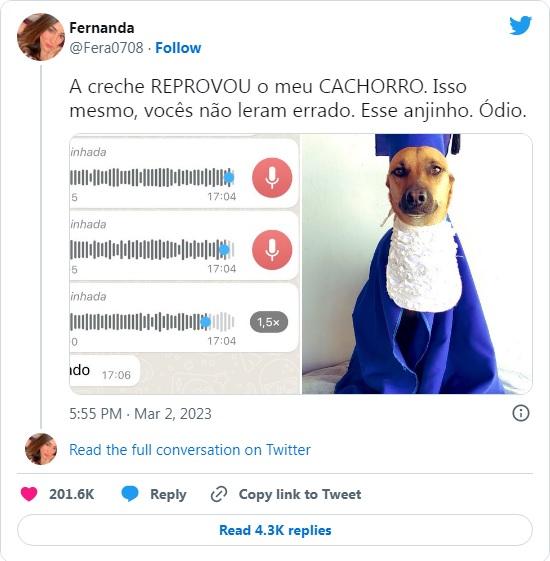The image size is (550, 561).
Task: Open Read 4.3K replies button
Action: pyautogui.click(x=275, y=530)
